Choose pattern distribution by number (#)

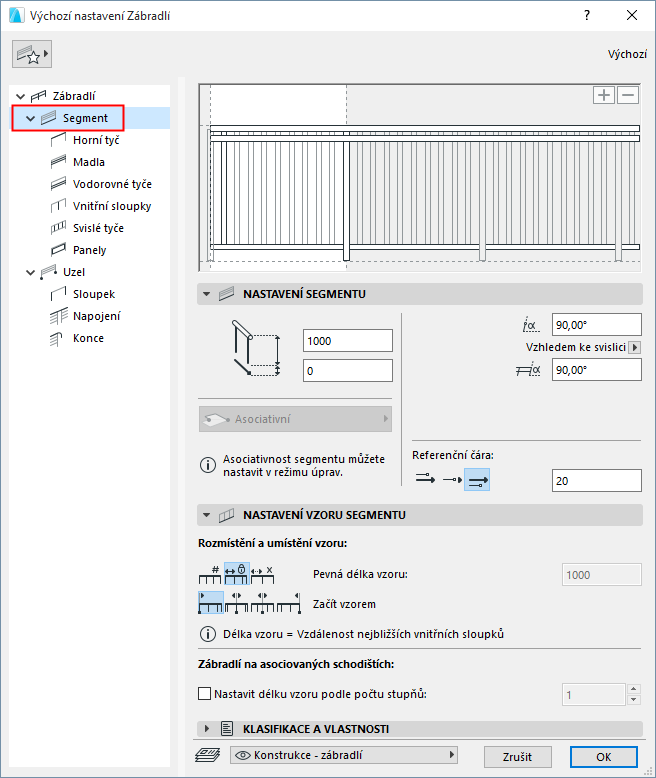coord(210,574)
